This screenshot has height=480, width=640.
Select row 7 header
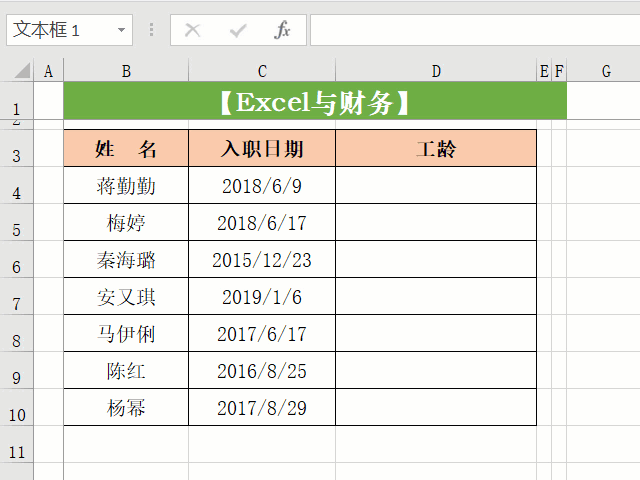pos(16,296)
